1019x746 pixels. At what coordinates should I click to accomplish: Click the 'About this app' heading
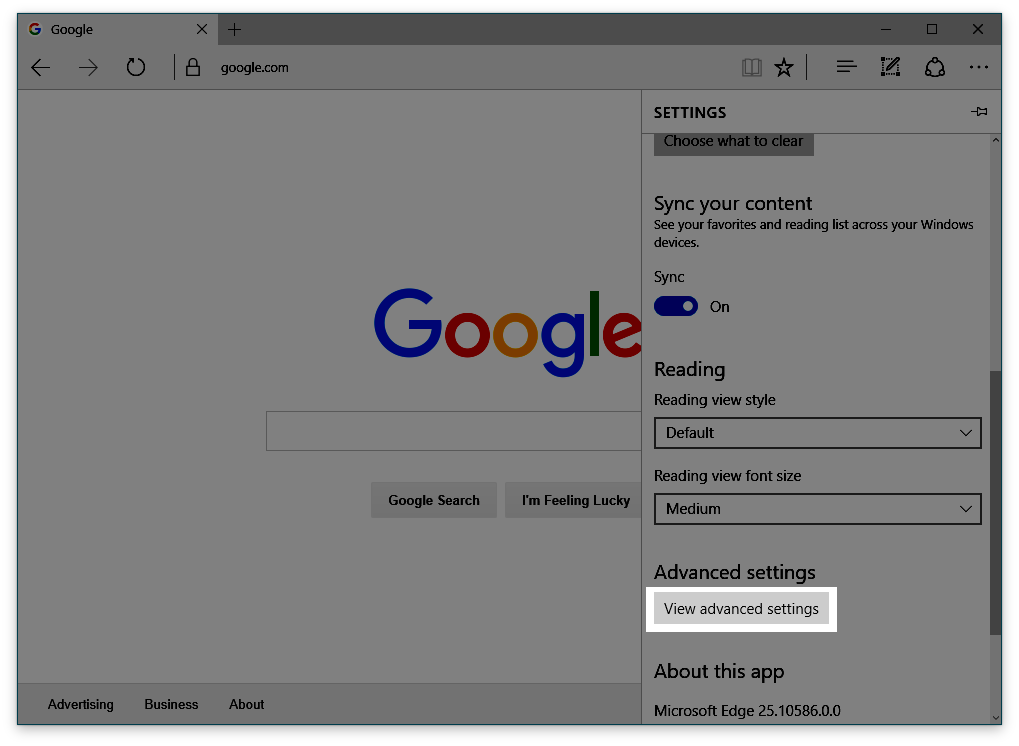pyautogui.click(x=719, y=671)
